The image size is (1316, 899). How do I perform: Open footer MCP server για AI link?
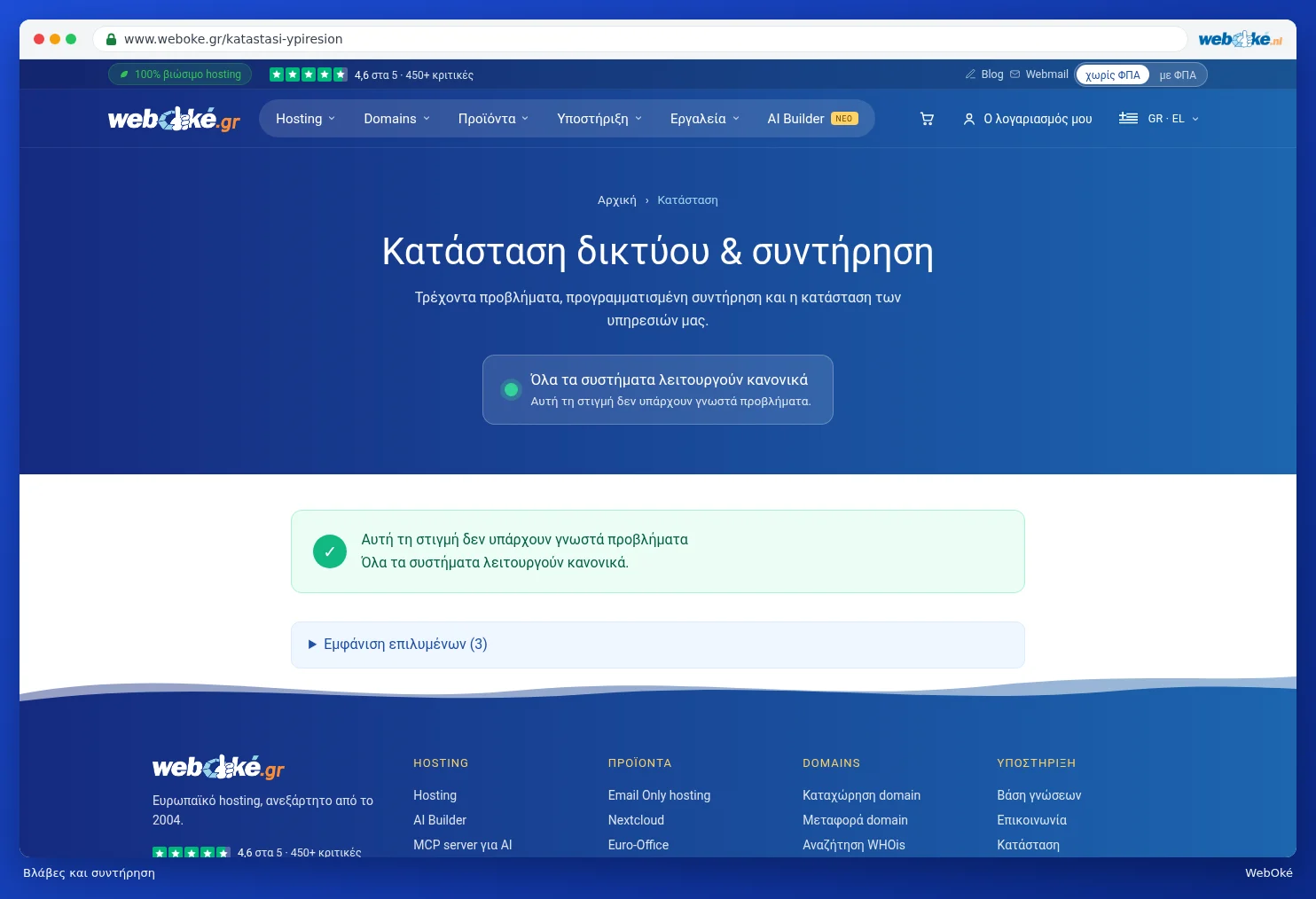coord(463,845)
